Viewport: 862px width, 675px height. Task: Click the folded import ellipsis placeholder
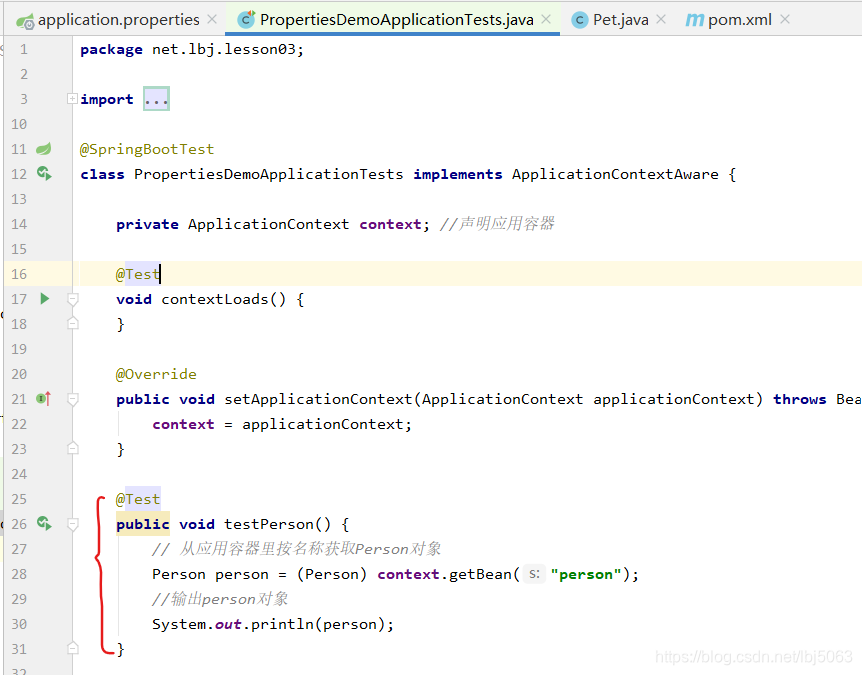click(x=156, y=99)
